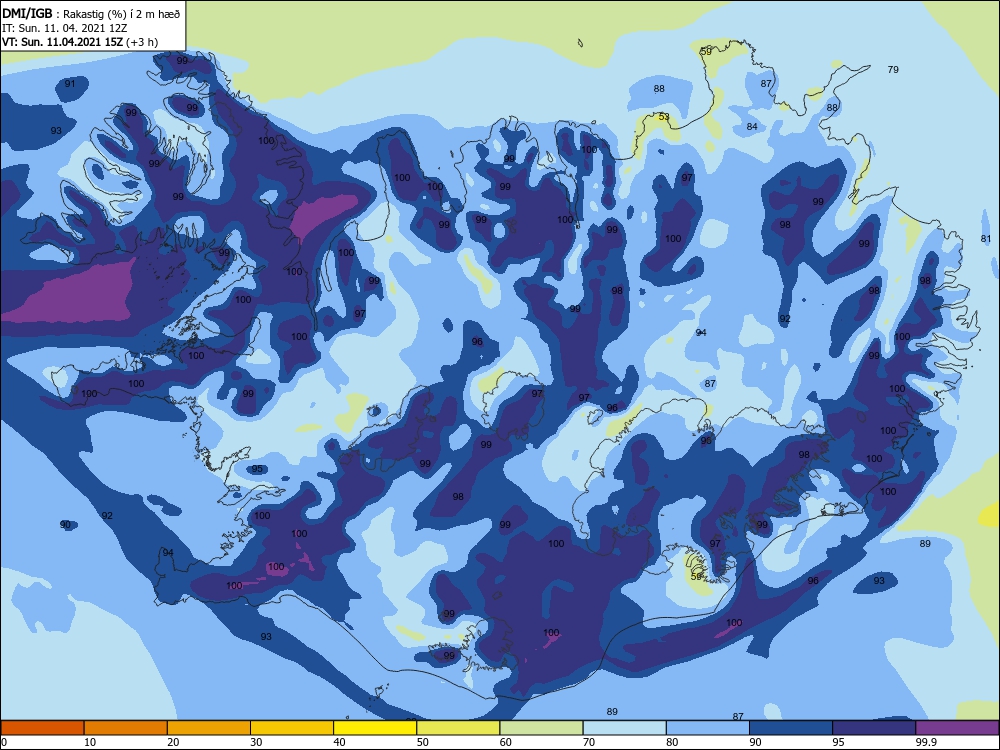Click the humidity value 90 on the map
1000x750 pixels.
click(x=65, y=524)
